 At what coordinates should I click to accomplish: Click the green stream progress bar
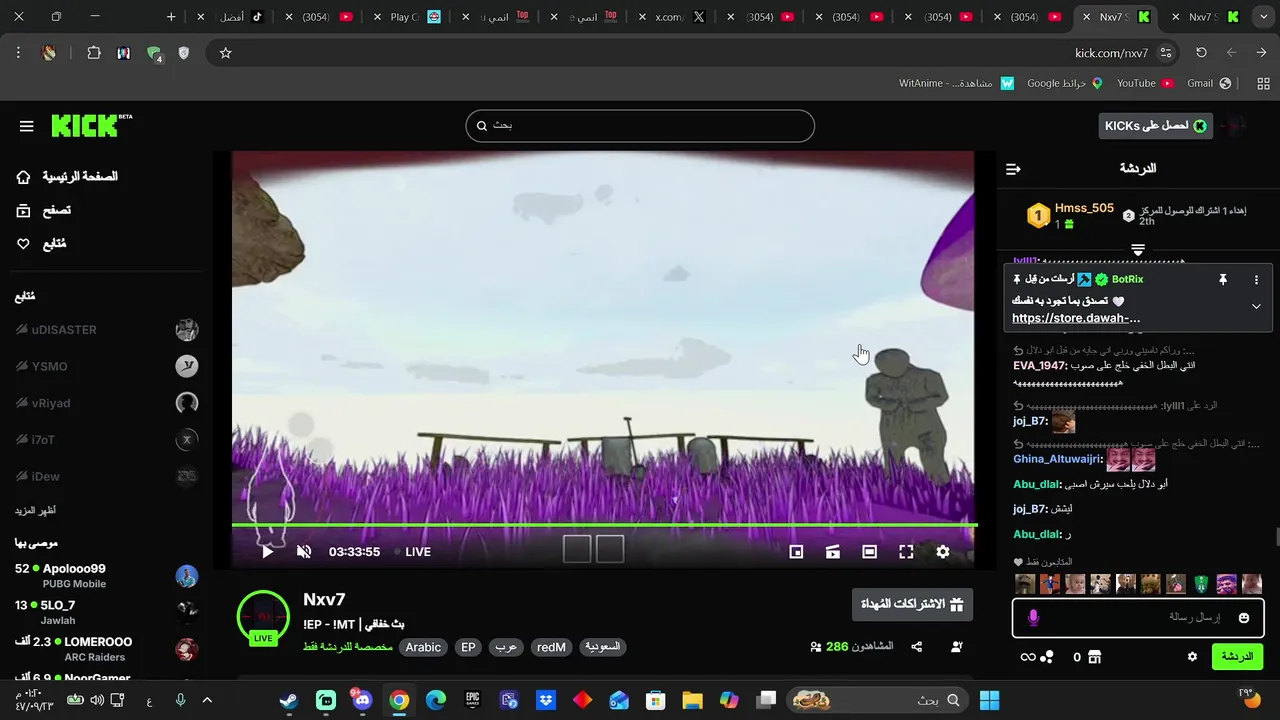point(604,524)
